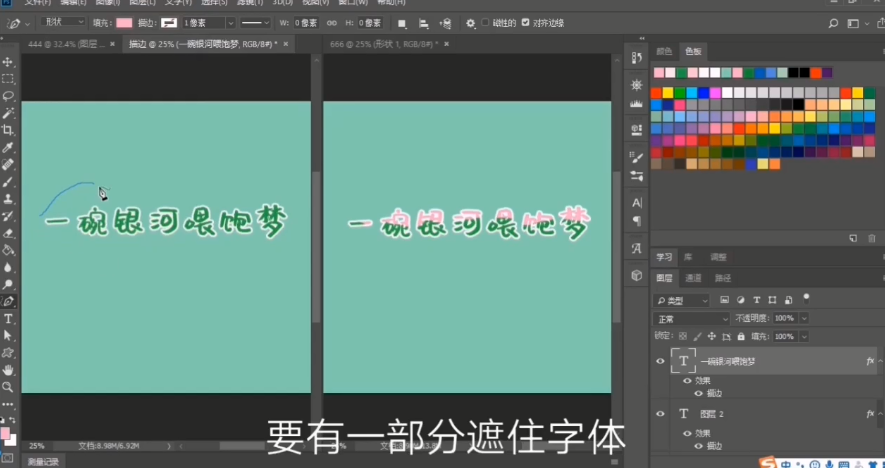Click the foreground color swatch

(5, 433)
